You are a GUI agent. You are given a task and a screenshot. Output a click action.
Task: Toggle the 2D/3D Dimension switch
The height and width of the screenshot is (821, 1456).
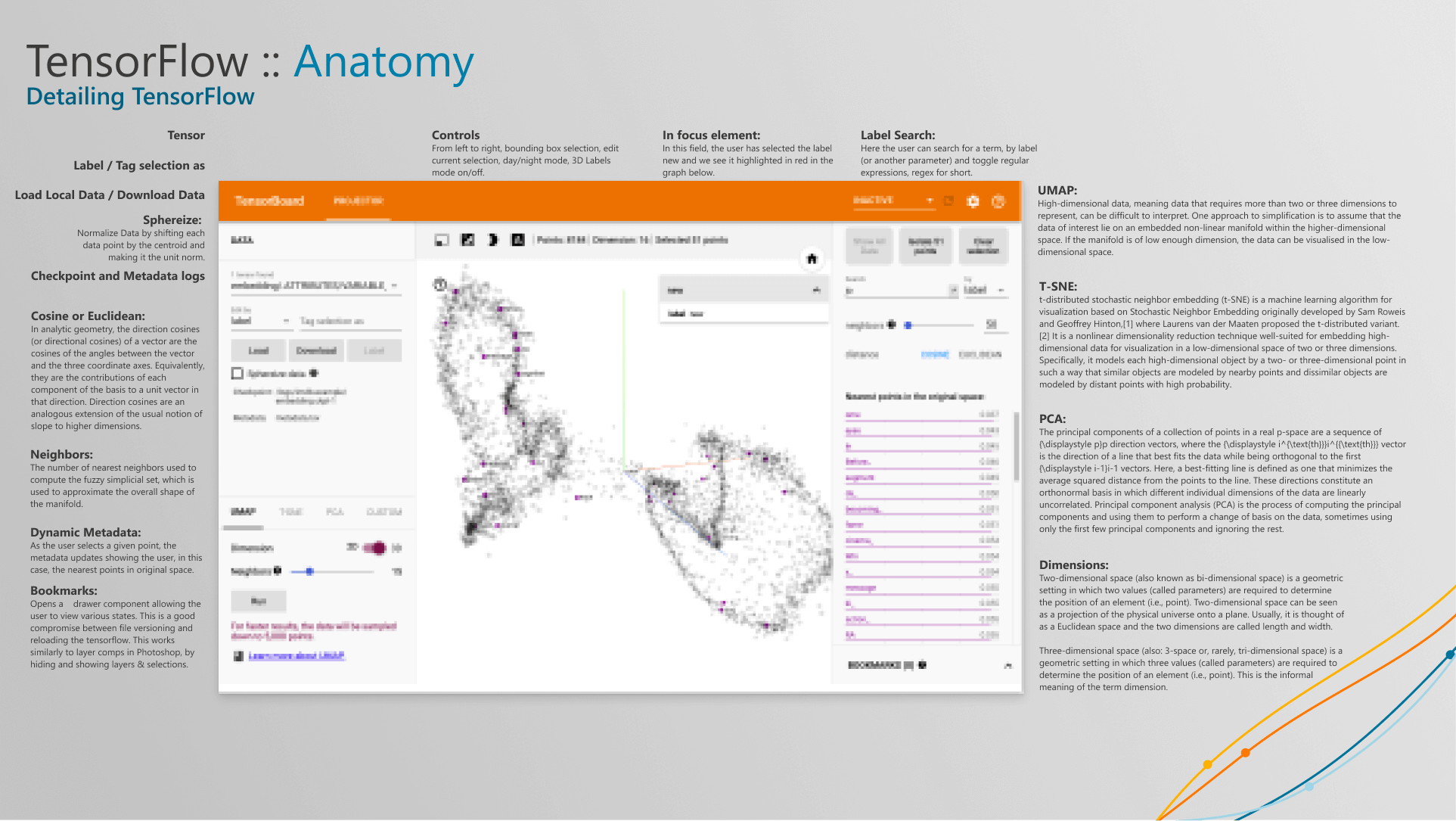point(375,547)
